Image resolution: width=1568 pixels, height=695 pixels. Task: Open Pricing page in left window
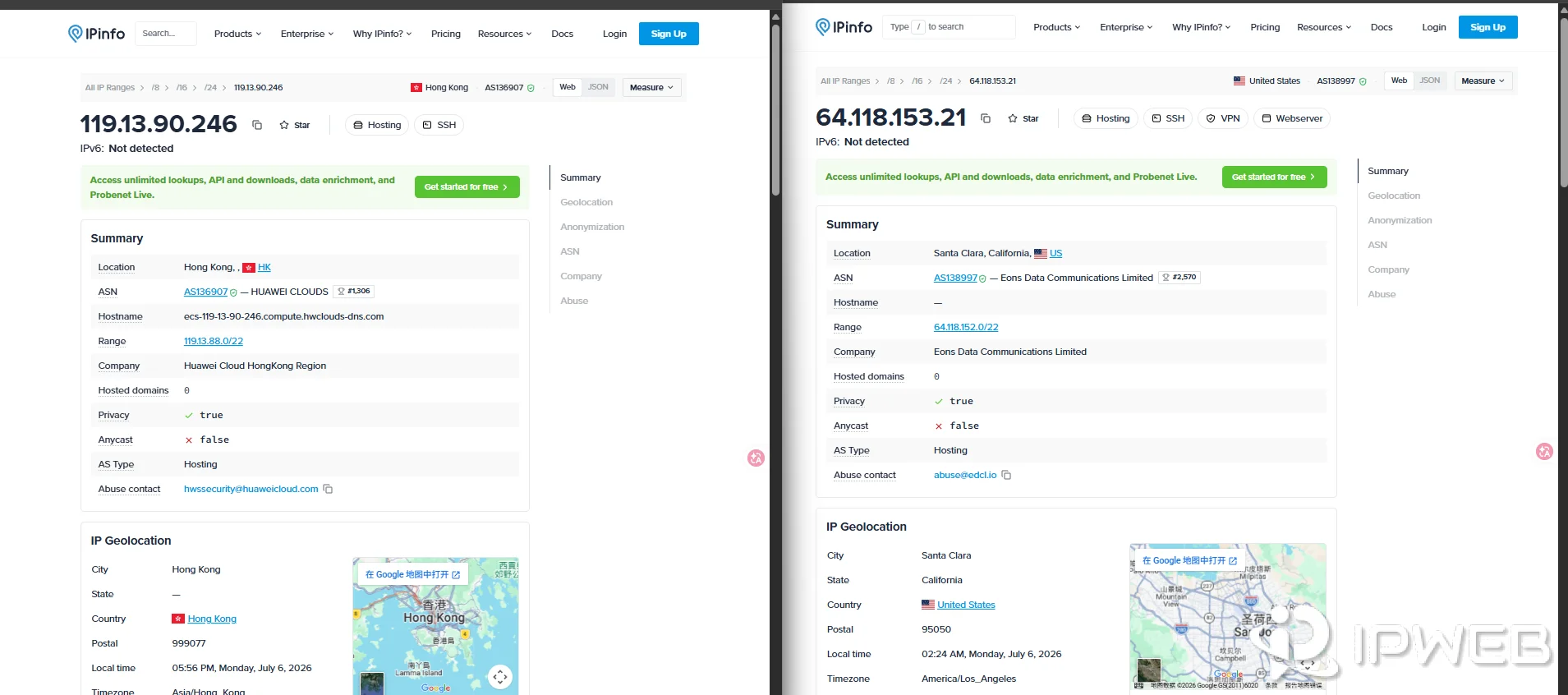click(446, 34)
